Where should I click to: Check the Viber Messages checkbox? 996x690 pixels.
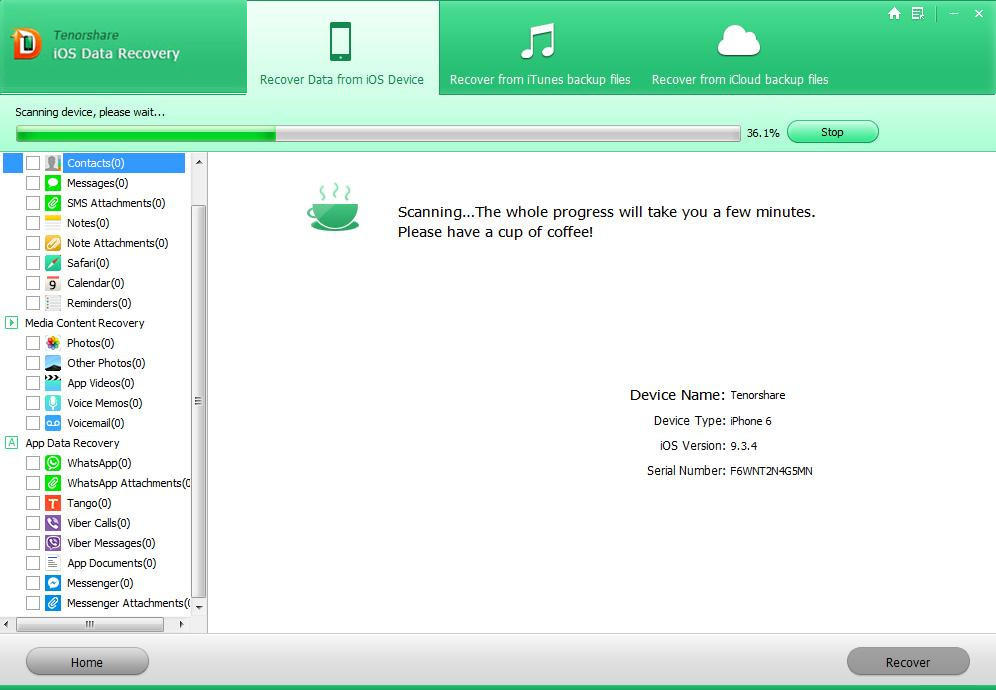33,543
